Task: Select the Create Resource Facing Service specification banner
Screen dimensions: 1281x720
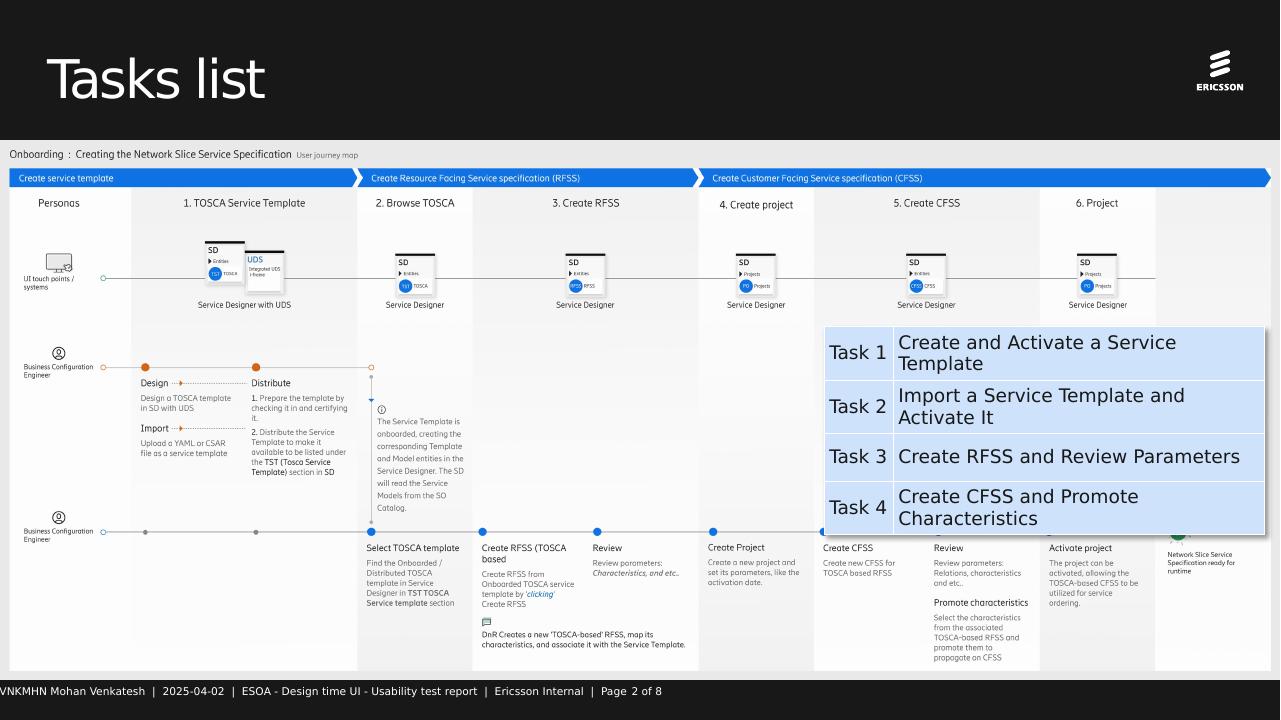Action: click(x=530, y=178)
